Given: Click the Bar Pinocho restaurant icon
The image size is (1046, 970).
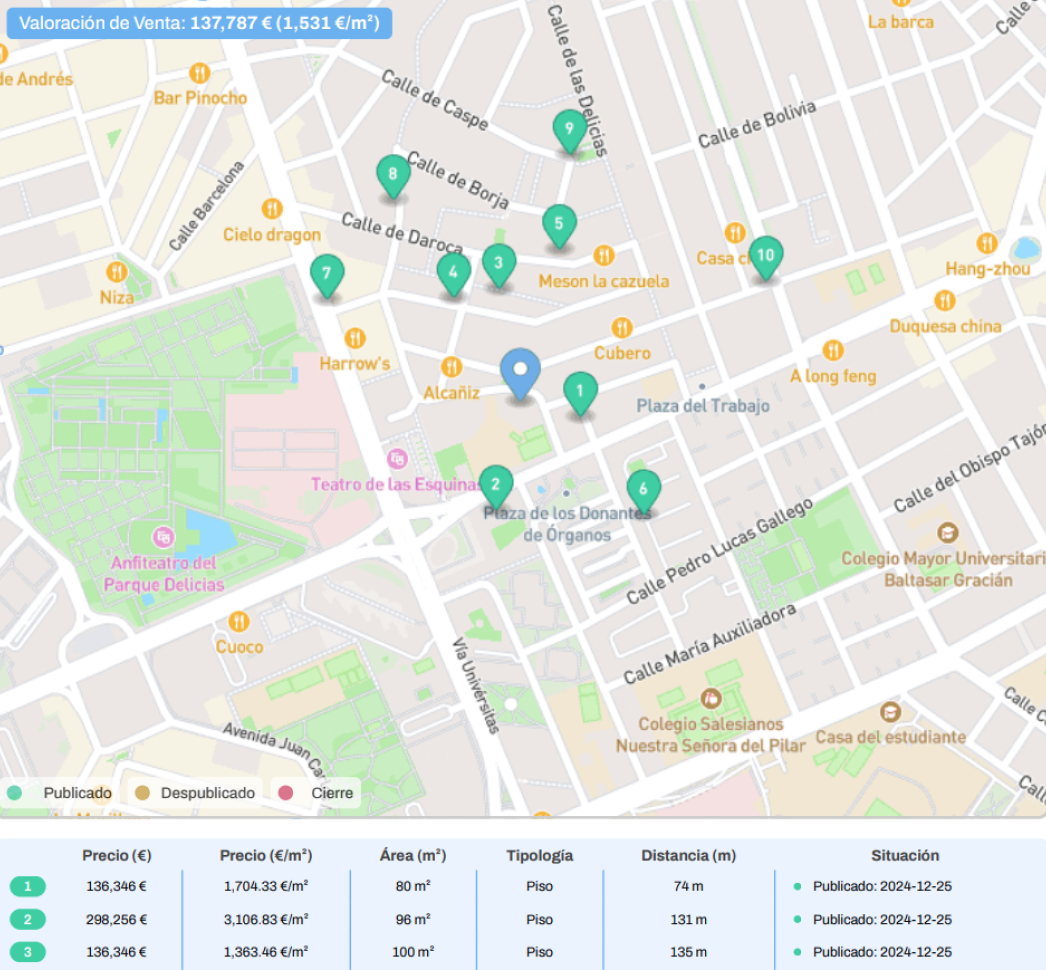Looking at the screenshot, I should point(199,73).
